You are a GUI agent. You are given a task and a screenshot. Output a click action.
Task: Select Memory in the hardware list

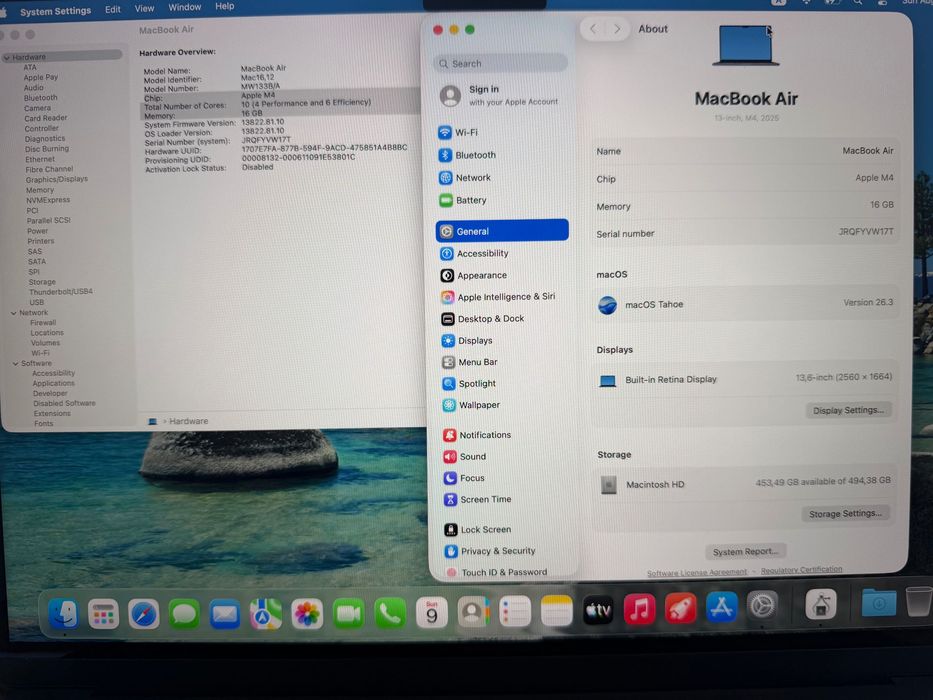pyautogui.click(x=40, y=190)
